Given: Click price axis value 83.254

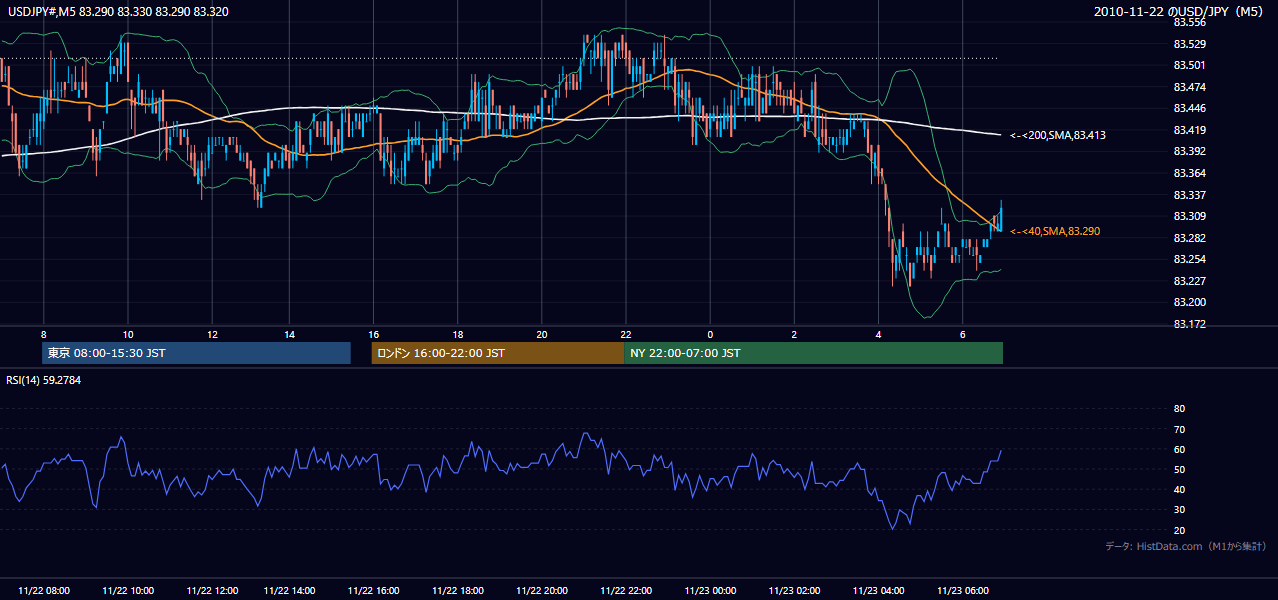Looking at the screenshot, I should pyautogui.click(x=1189, y=259).
